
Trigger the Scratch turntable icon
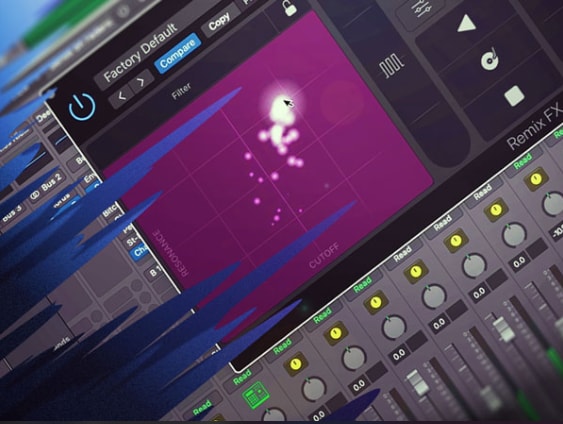pyautogui.click(x=490, y=59)
